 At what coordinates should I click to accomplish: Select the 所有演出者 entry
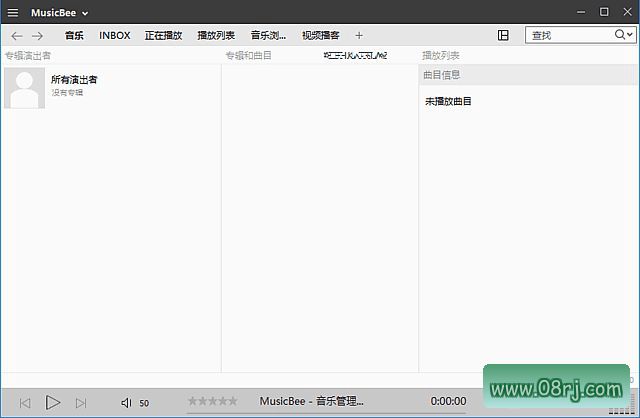(74, 80)
